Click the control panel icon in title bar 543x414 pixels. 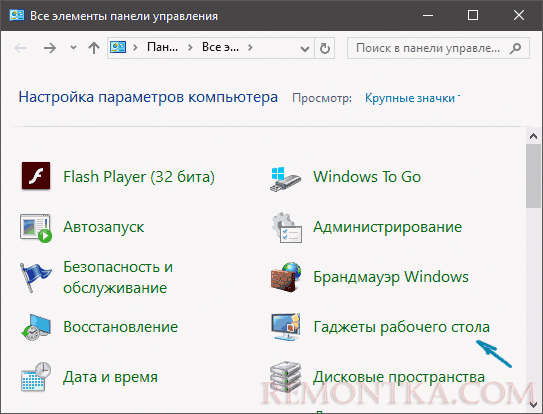(x=17, y=15)
